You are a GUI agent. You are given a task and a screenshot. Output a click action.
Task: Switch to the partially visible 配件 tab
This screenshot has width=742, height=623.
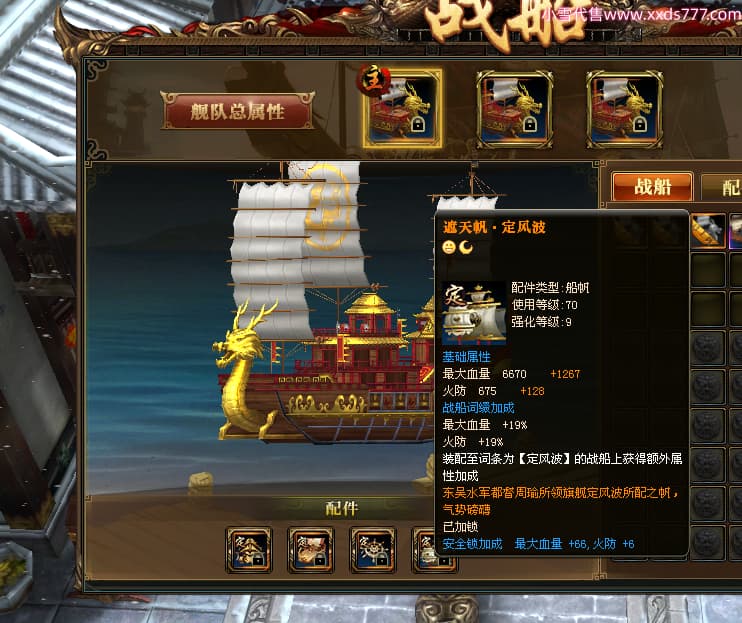pyautogui.click(x=722, y=188)
